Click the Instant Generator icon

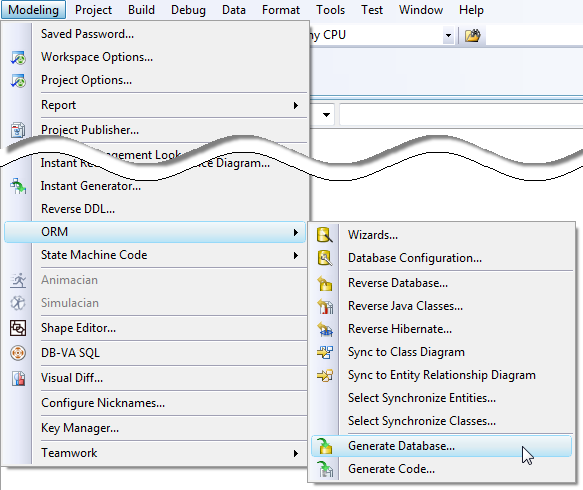[x=18, y=186]
